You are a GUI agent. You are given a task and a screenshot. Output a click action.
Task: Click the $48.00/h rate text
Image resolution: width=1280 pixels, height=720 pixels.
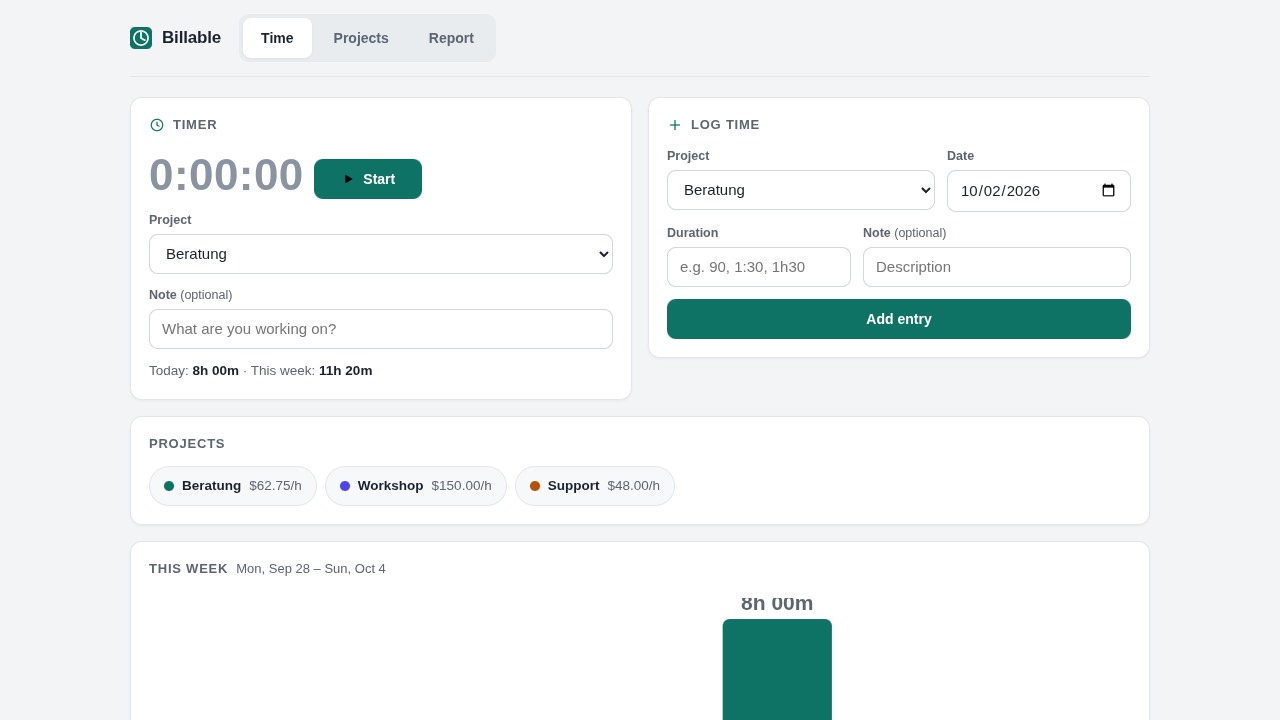coord(634,486)
